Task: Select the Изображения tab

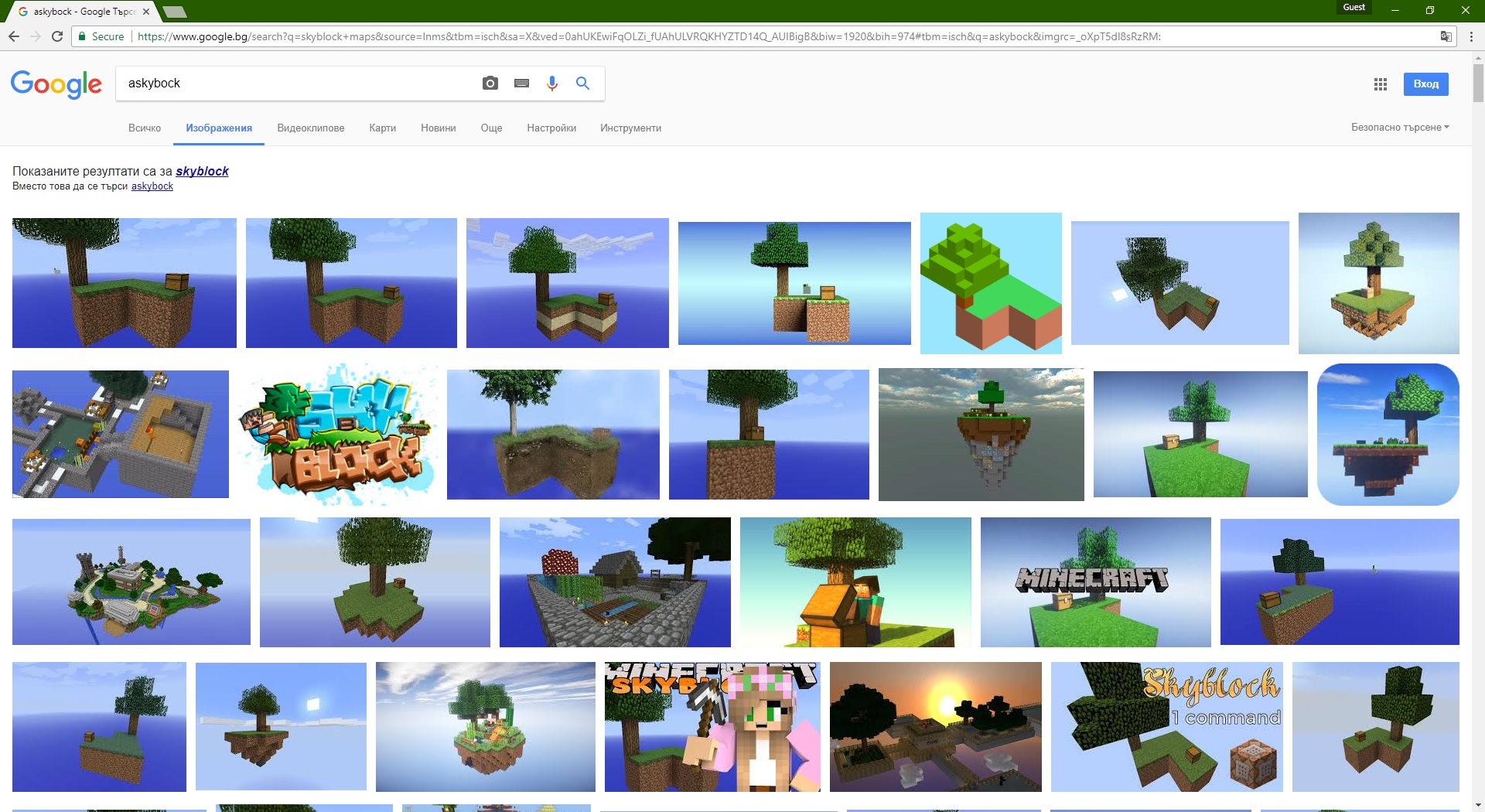Action: point(219,128)
